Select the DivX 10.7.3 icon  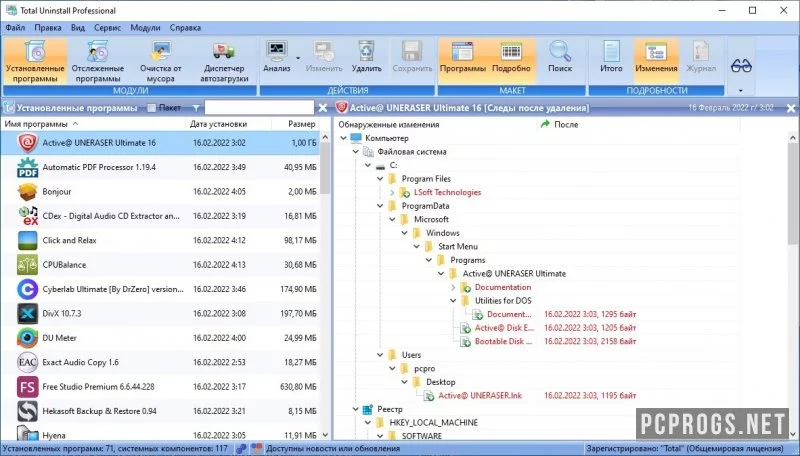(x=28, y=313)
